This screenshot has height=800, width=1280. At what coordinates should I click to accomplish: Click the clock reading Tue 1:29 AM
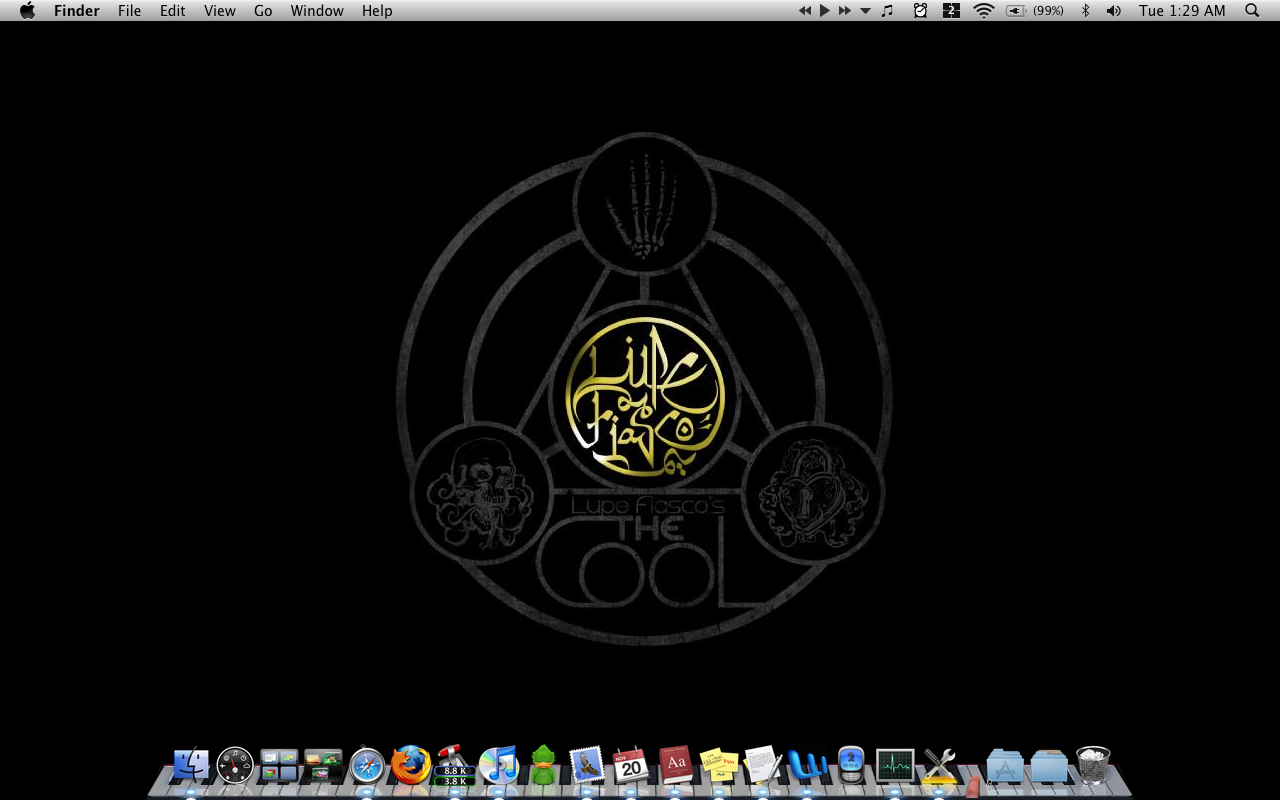(1182, 11)
